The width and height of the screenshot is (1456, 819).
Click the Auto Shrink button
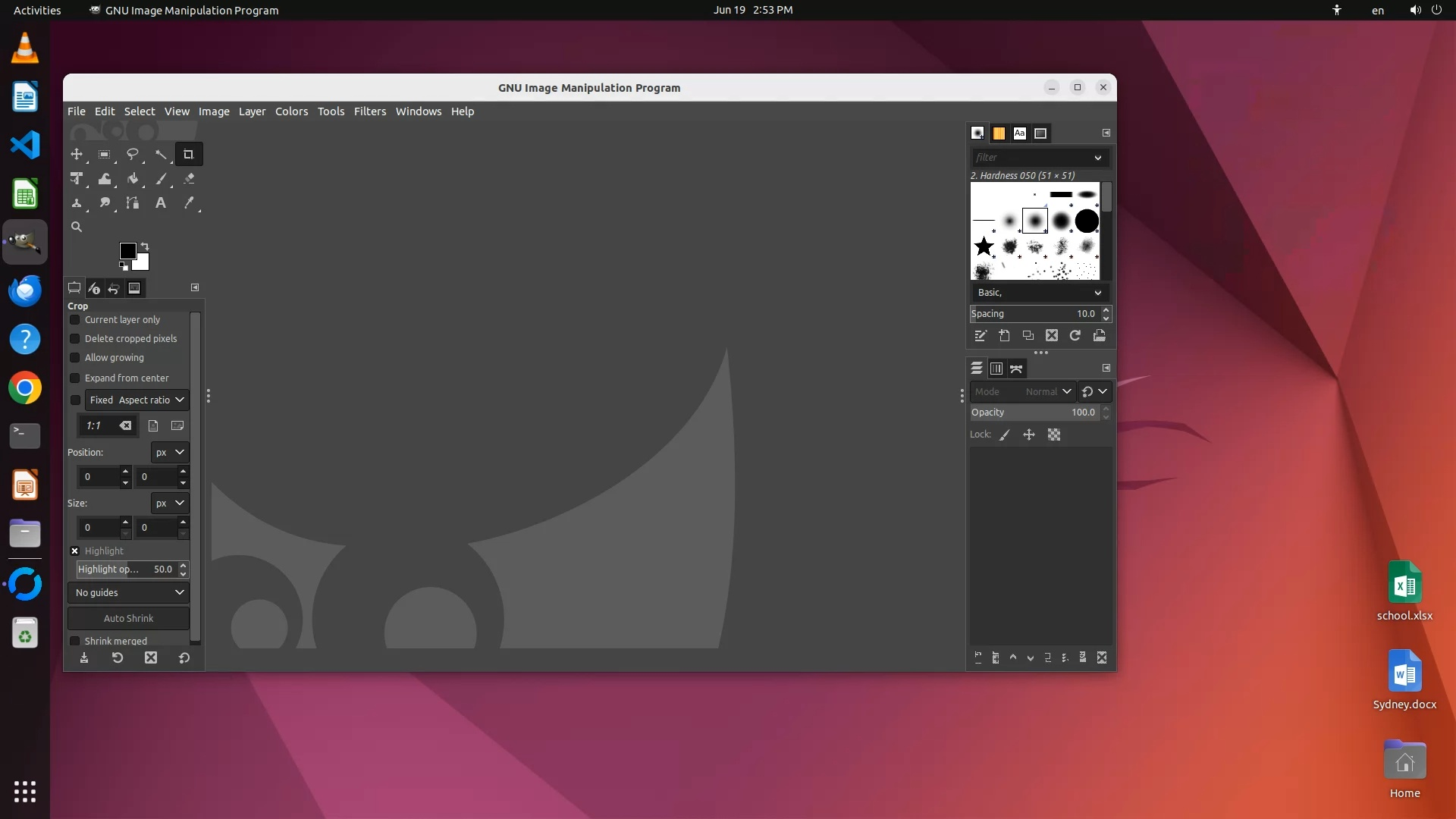click(128, 619)
